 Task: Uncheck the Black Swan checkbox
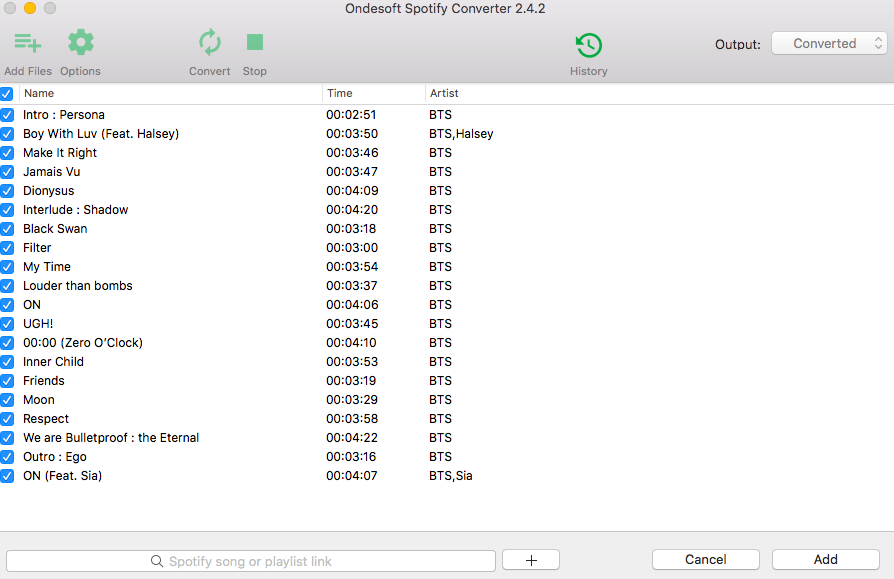coord(7,229)
